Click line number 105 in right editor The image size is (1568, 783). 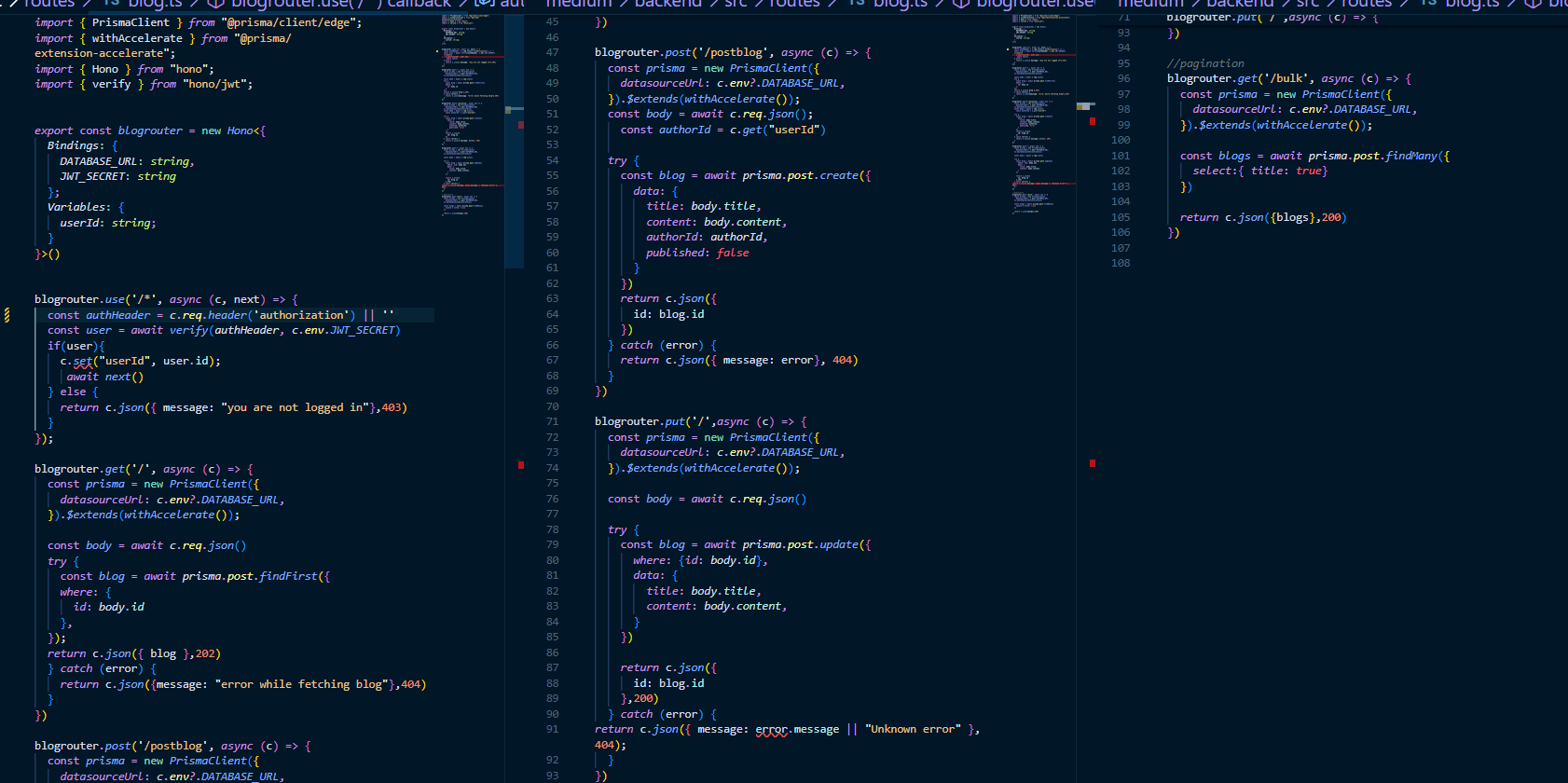(1121, 217)
